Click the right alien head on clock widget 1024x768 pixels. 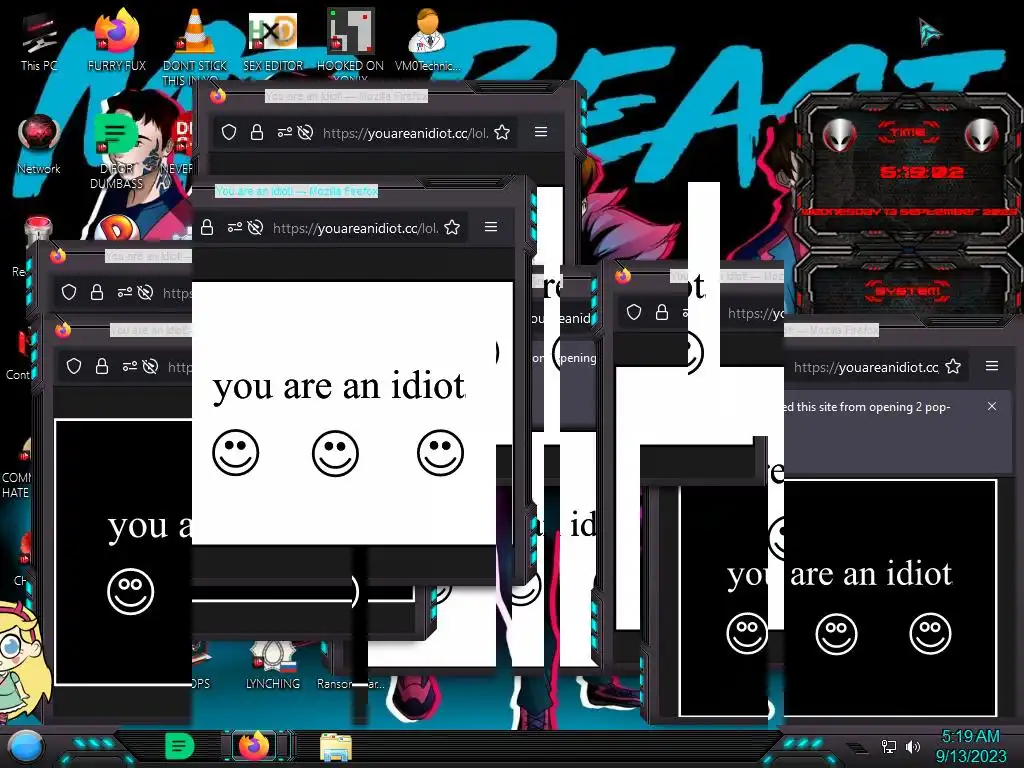(982, 136)
